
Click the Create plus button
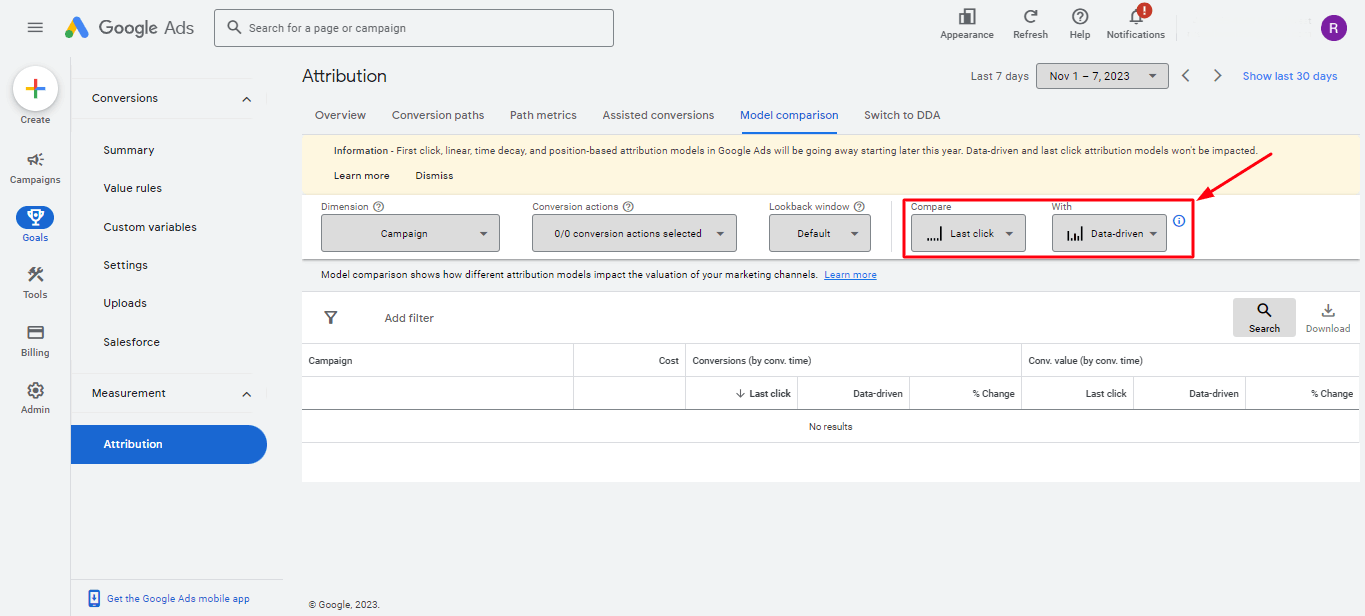click(x=35, y=89)
